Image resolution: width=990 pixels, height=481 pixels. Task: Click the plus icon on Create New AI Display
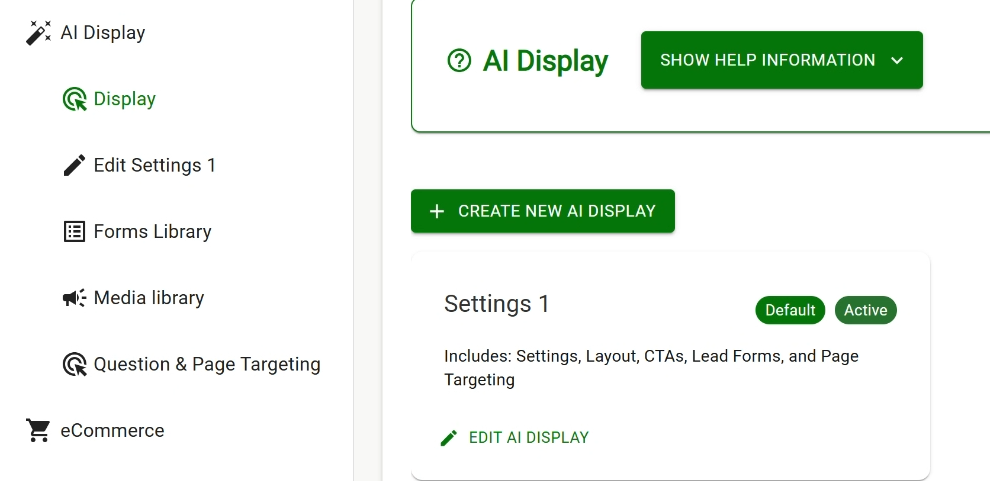point(437,211)
